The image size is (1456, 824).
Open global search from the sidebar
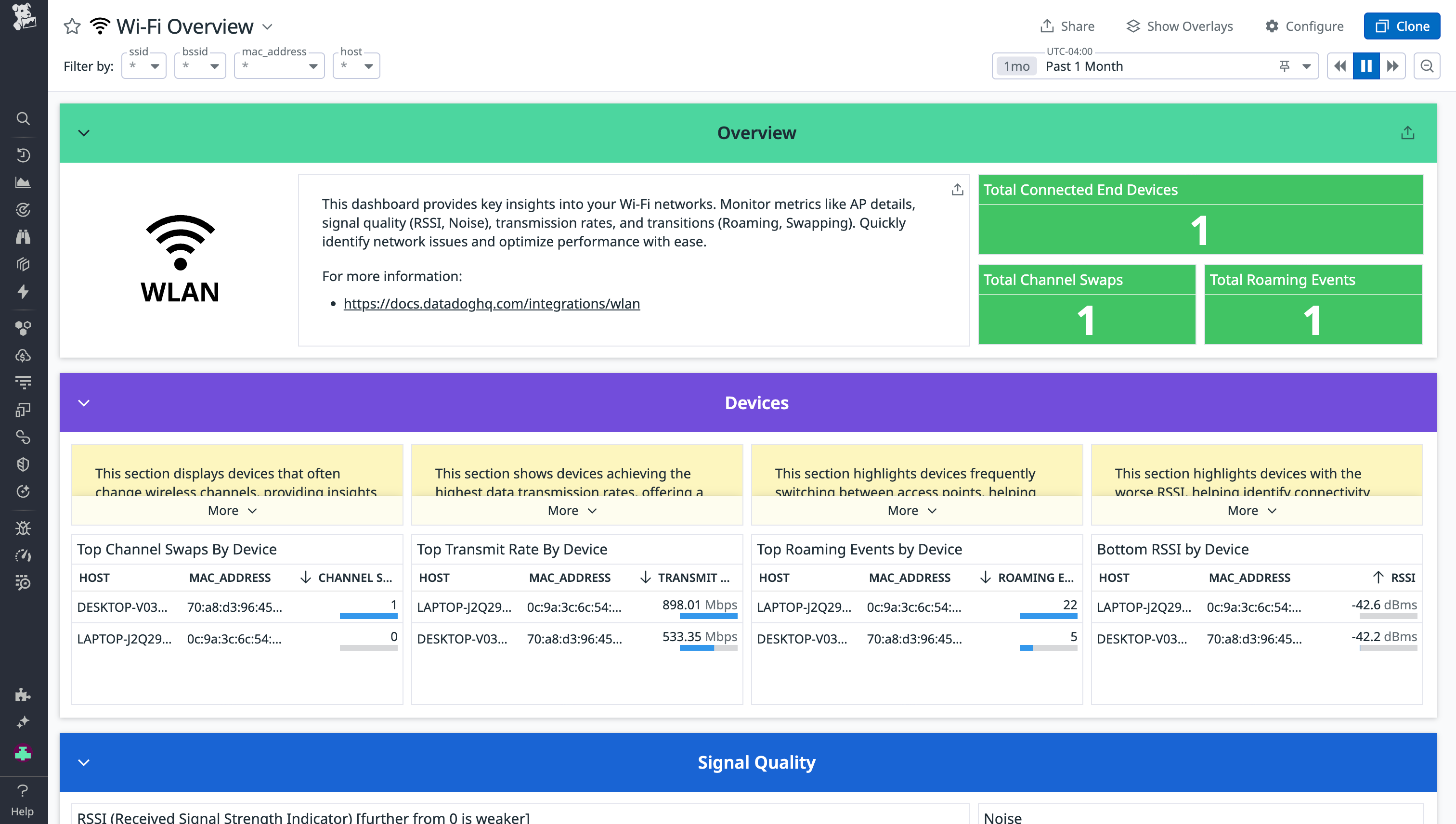point(23,118)
